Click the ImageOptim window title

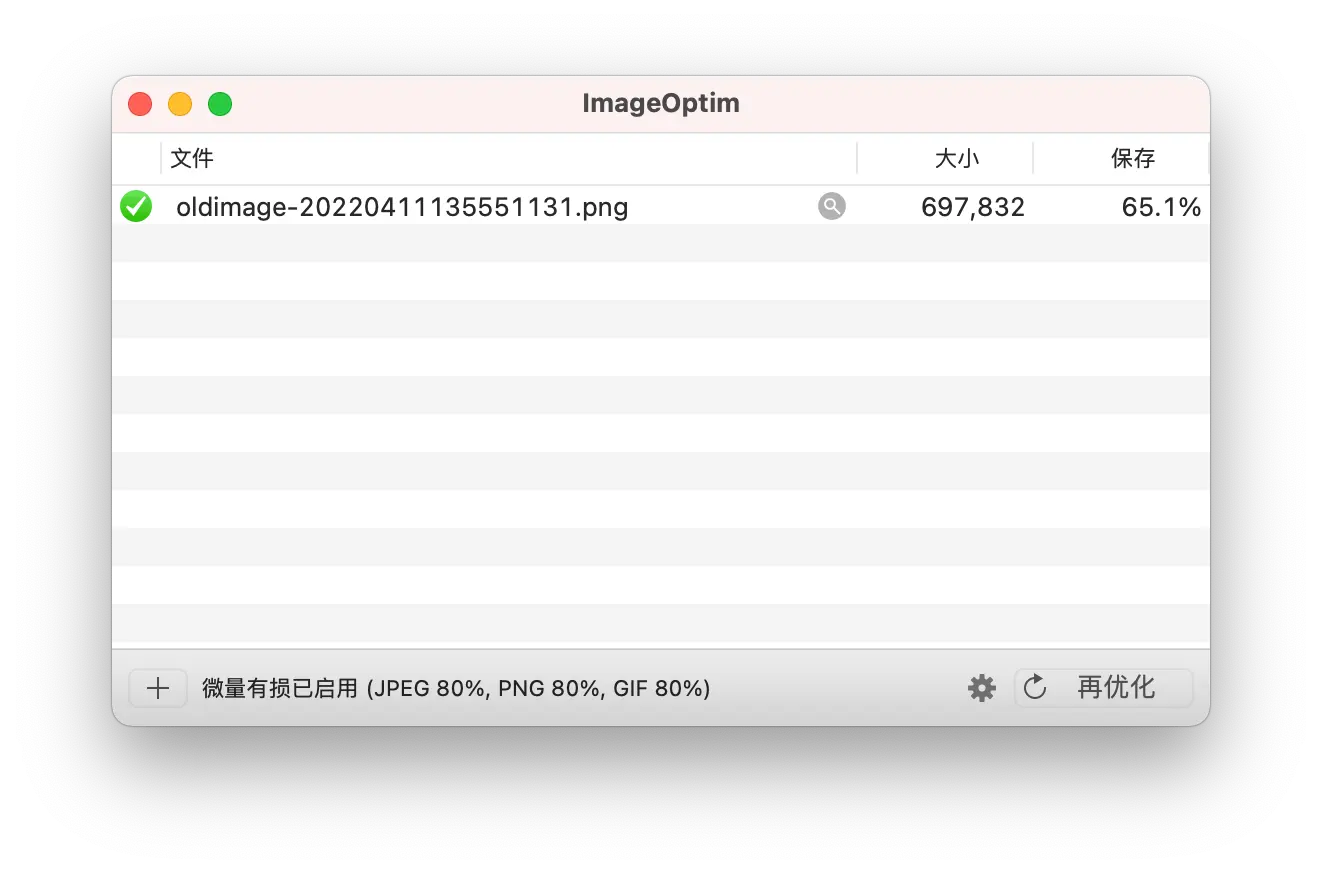(661, 103)
